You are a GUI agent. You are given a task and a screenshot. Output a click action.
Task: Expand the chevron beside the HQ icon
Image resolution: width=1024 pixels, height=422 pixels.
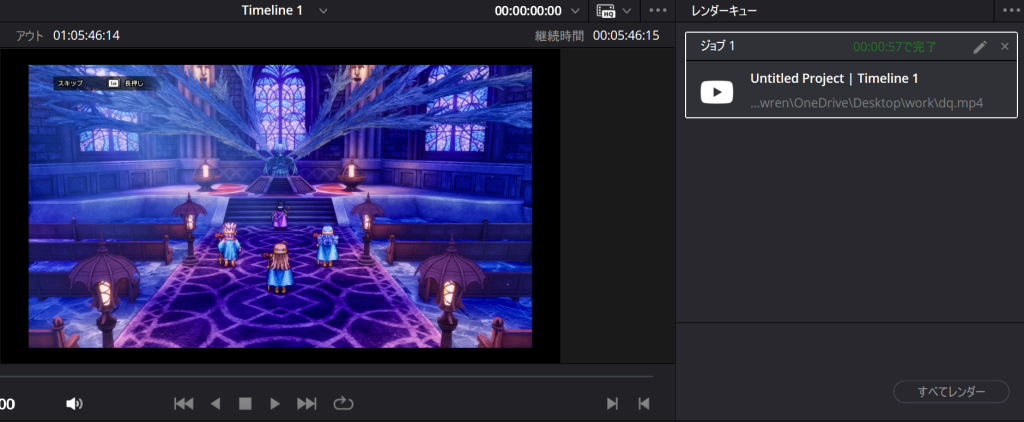(627, 11)
